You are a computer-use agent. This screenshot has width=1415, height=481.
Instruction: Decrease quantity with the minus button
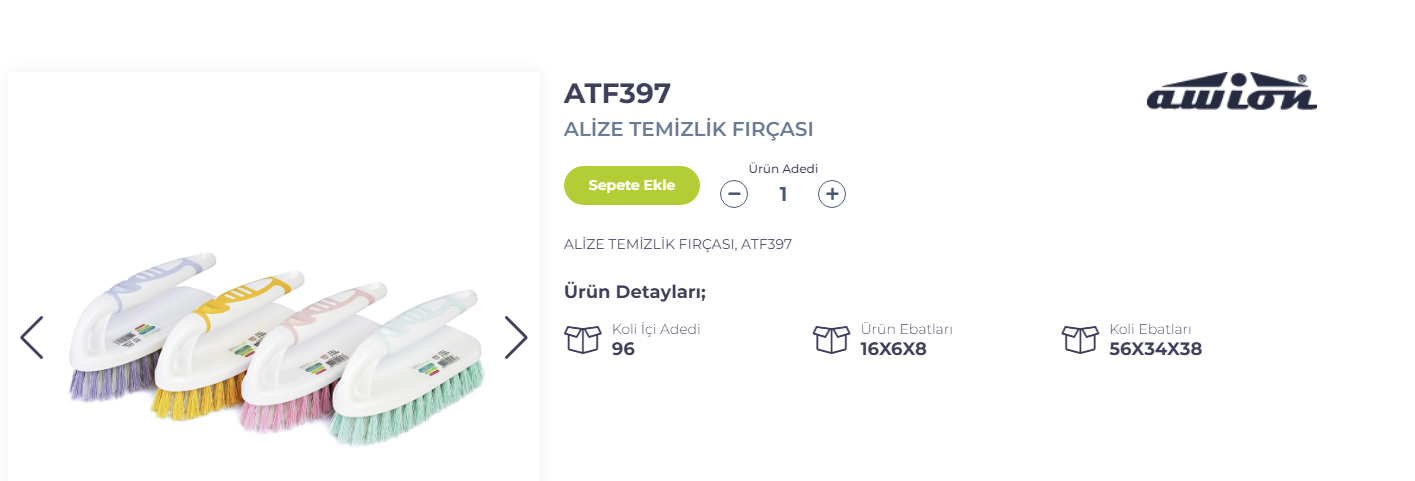click(734, 194)
